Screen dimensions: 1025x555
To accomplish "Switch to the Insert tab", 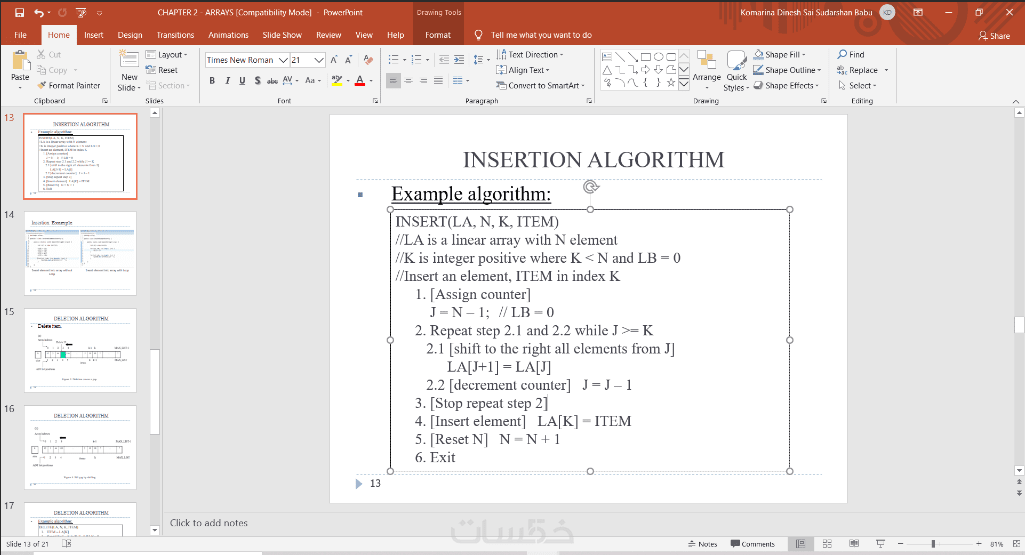I will tap(93, 35).
